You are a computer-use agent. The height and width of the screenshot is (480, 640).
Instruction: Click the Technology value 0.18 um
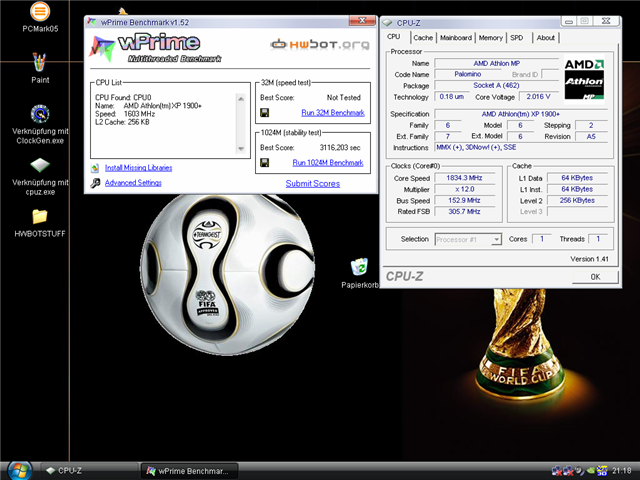451,97
